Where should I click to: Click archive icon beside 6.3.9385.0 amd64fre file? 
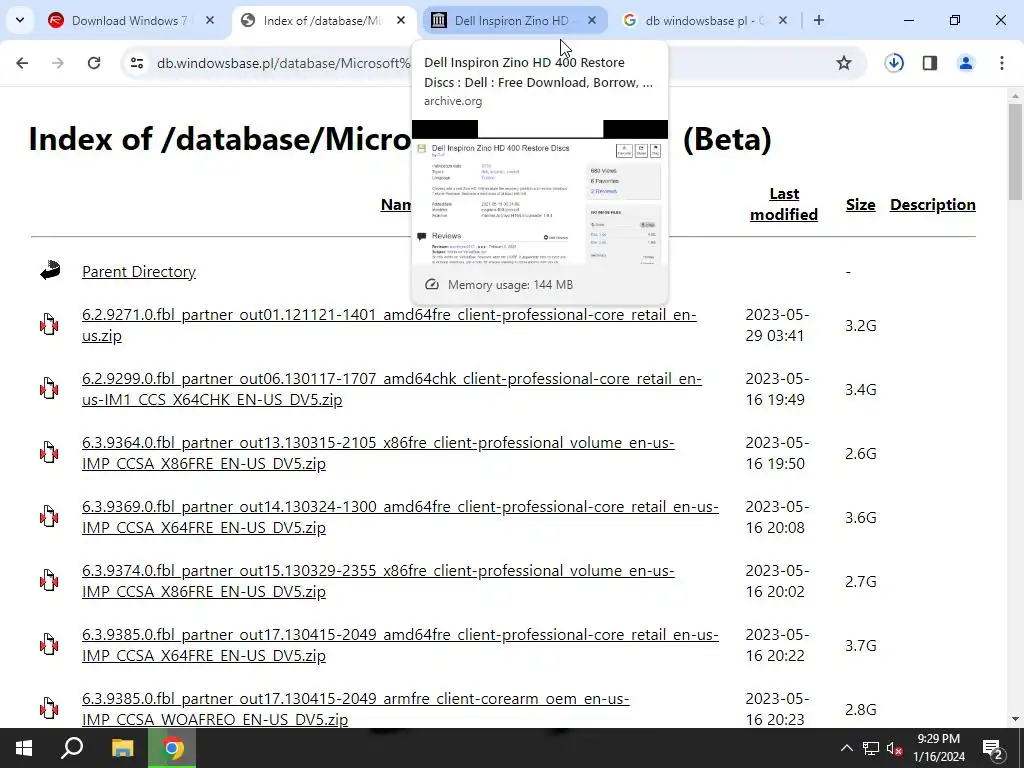tap(49, 644)
